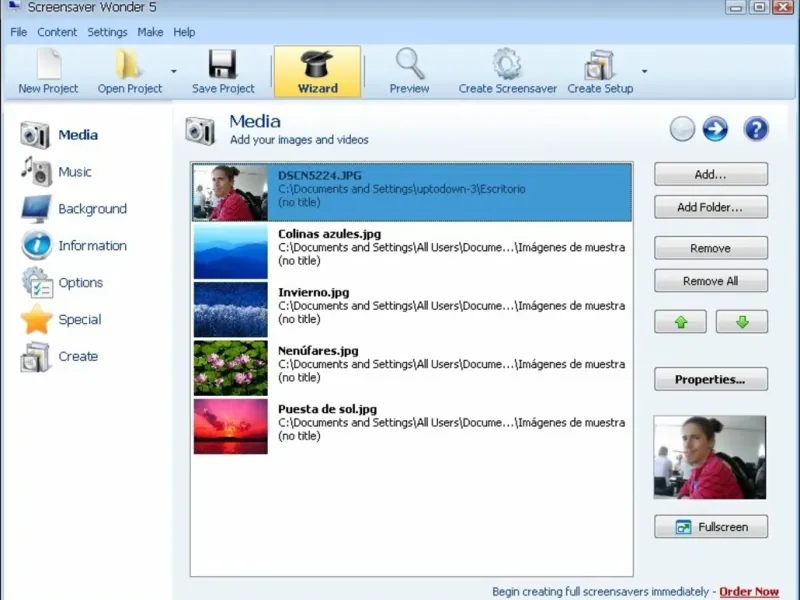The image size is (800, 600).
Task: Click the Order Now link
Action: tap(749, 591)
